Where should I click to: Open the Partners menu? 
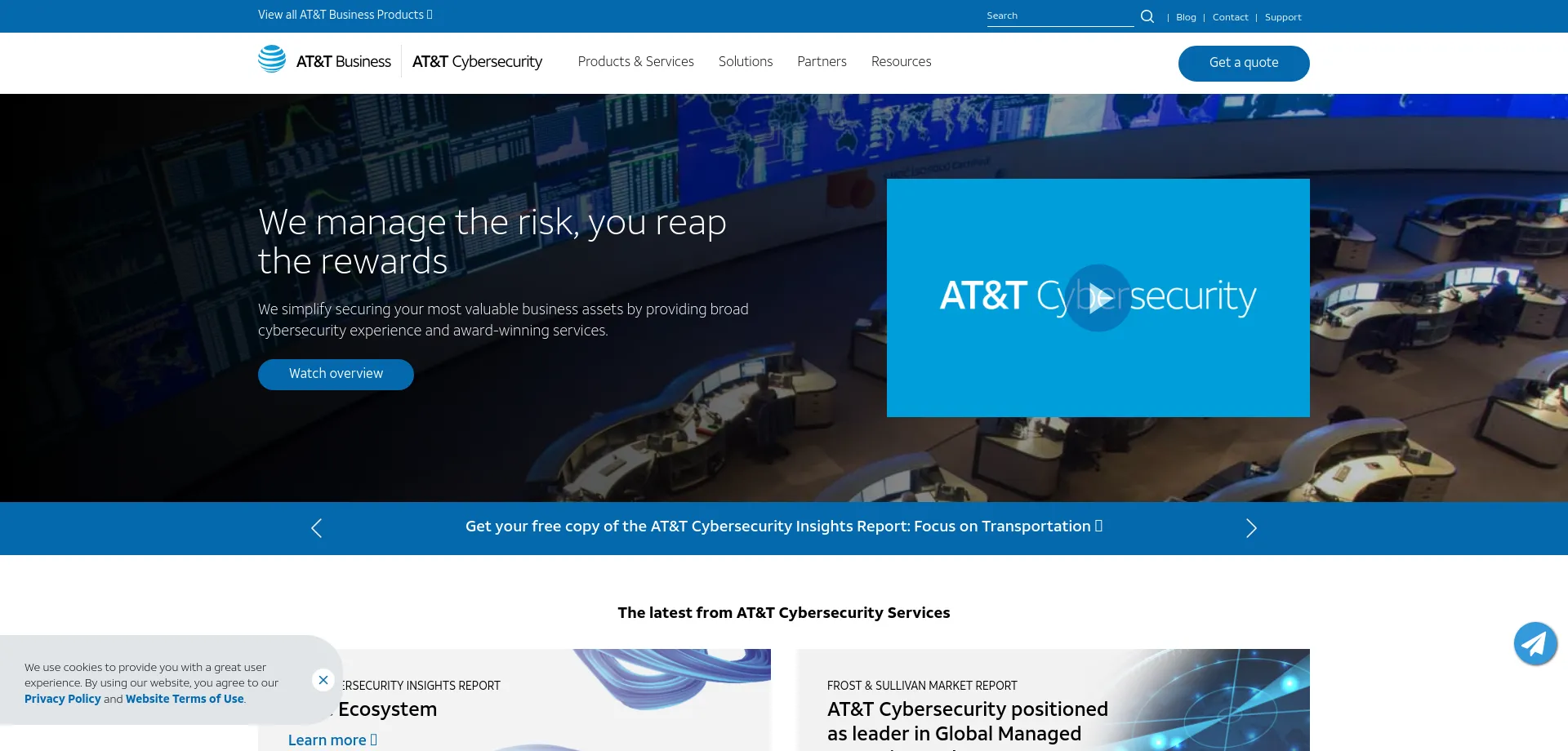[x=822, y=62]
